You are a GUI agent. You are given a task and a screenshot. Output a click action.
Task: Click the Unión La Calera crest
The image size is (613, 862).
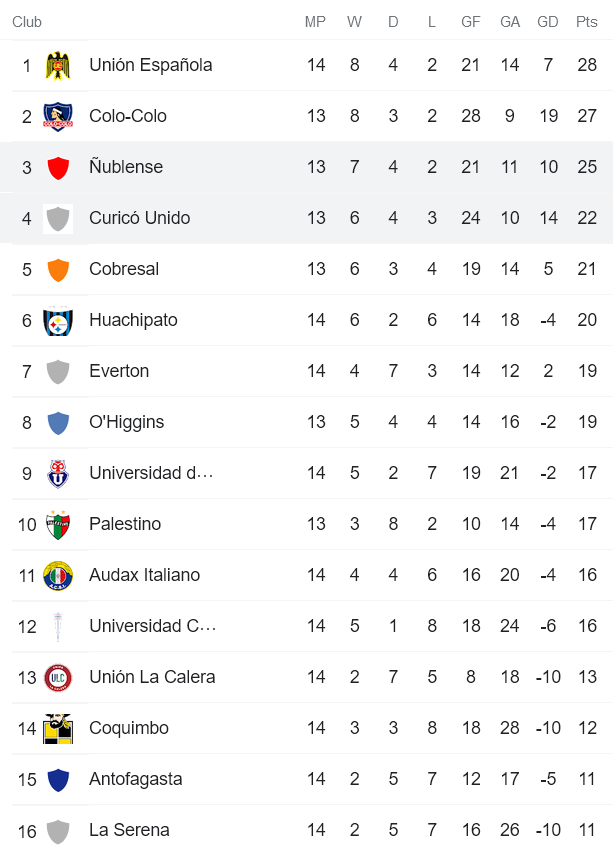point(58,678)
